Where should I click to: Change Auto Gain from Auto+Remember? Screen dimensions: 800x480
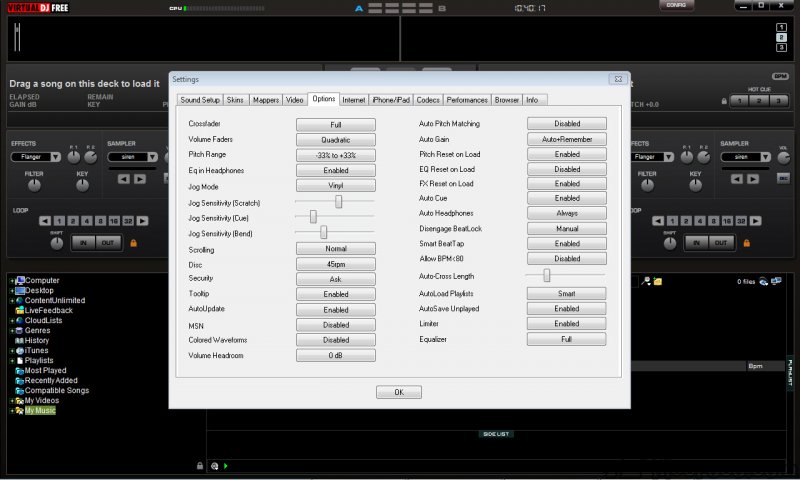pyautogui.click(x=567, y=139)
